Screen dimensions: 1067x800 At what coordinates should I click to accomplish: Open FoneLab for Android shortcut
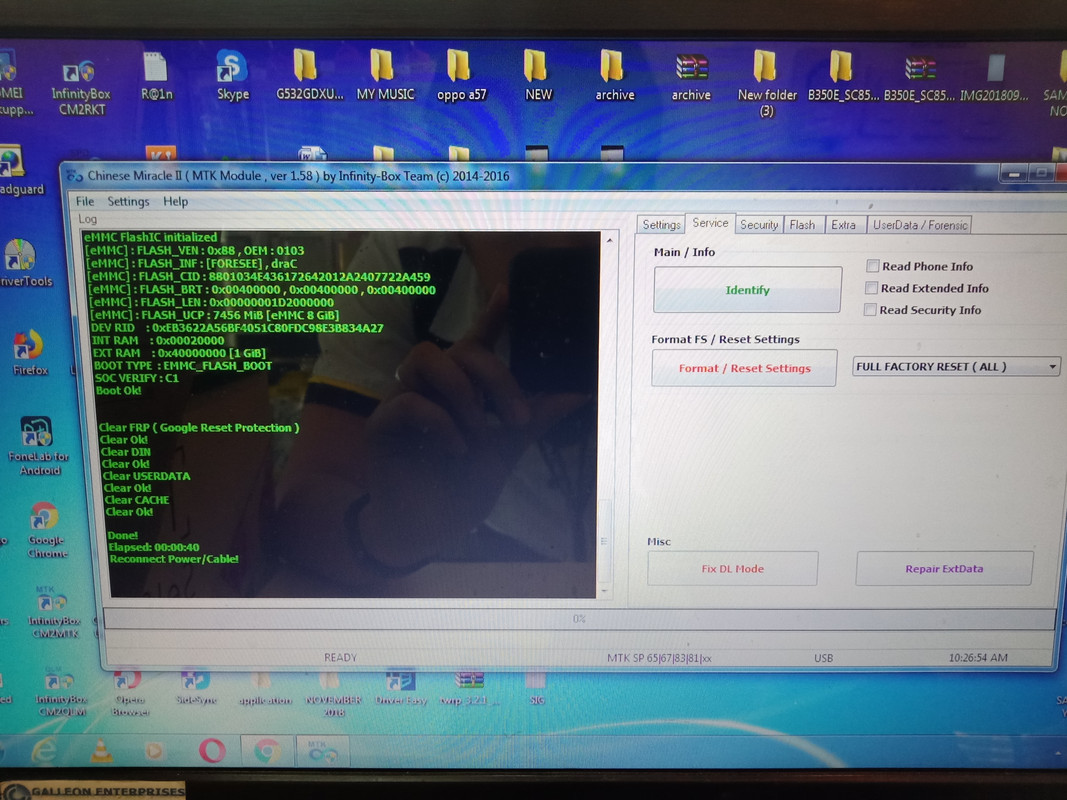(38, 446)
